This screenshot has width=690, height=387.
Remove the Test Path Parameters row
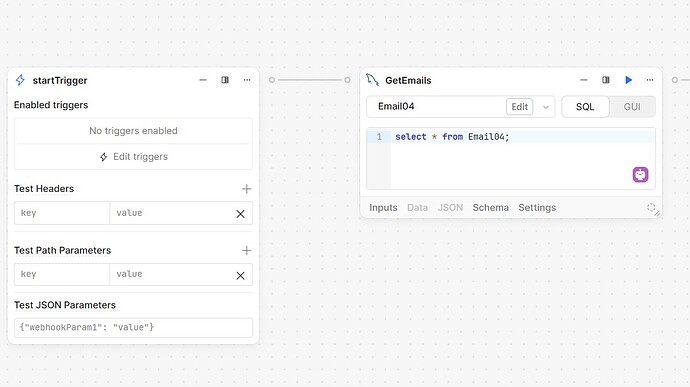click(x=240, y=275)
